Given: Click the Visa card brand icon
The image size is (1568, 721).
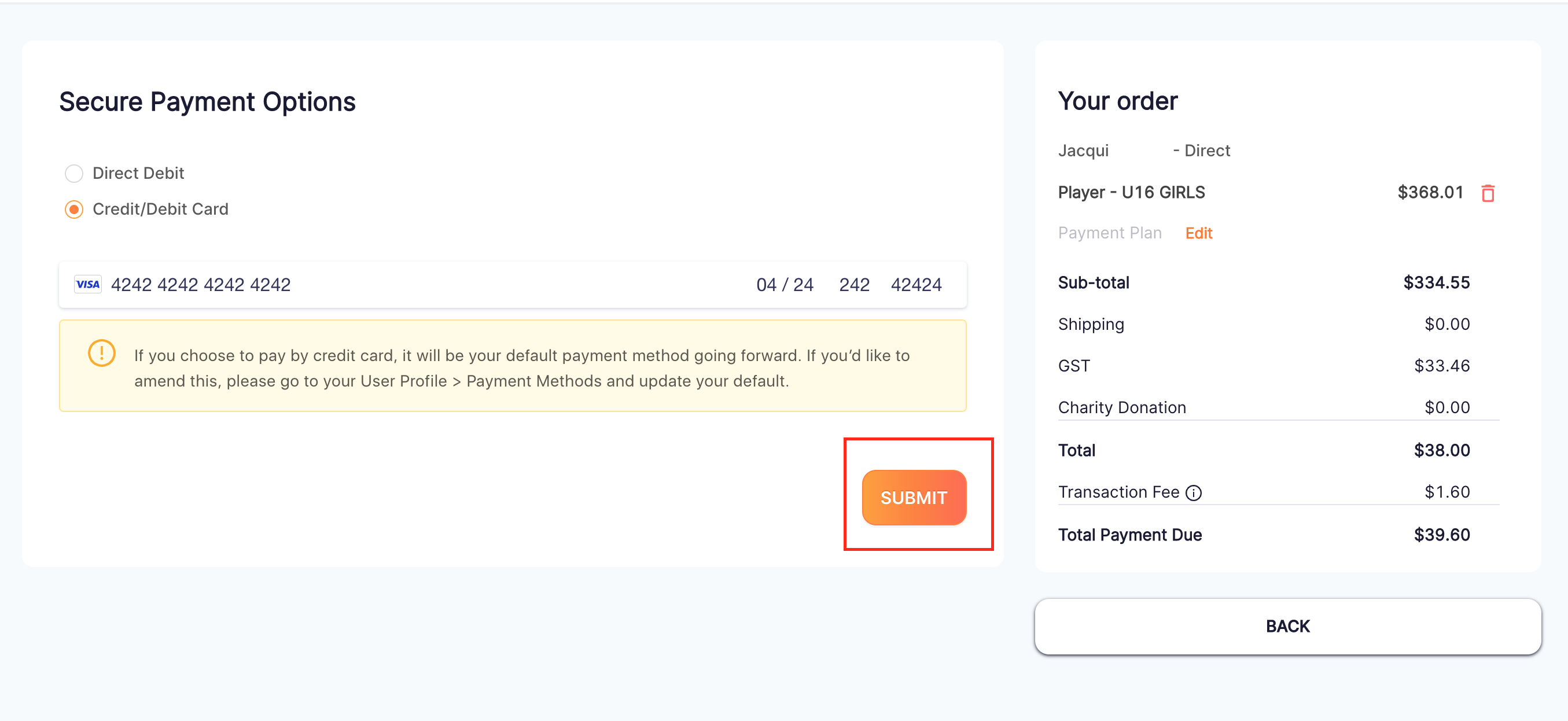Looking at the screenshot, I should pyautogui.click(x=87, y=284).
